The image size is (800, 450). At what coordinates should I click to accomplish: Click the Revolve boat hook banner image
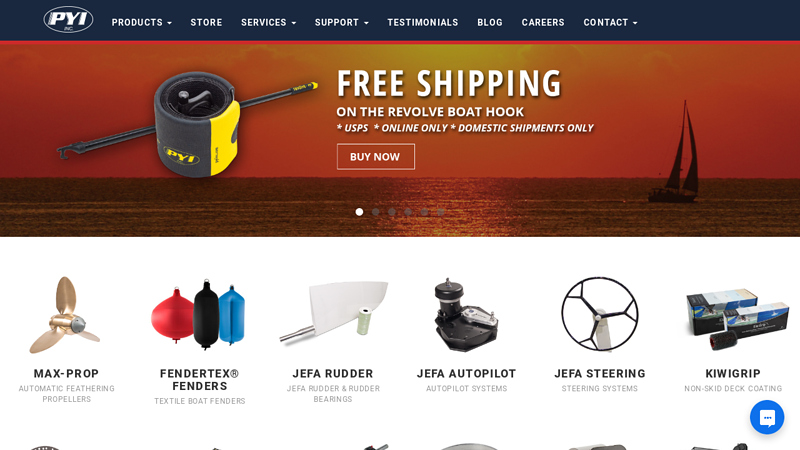[188, 124]
